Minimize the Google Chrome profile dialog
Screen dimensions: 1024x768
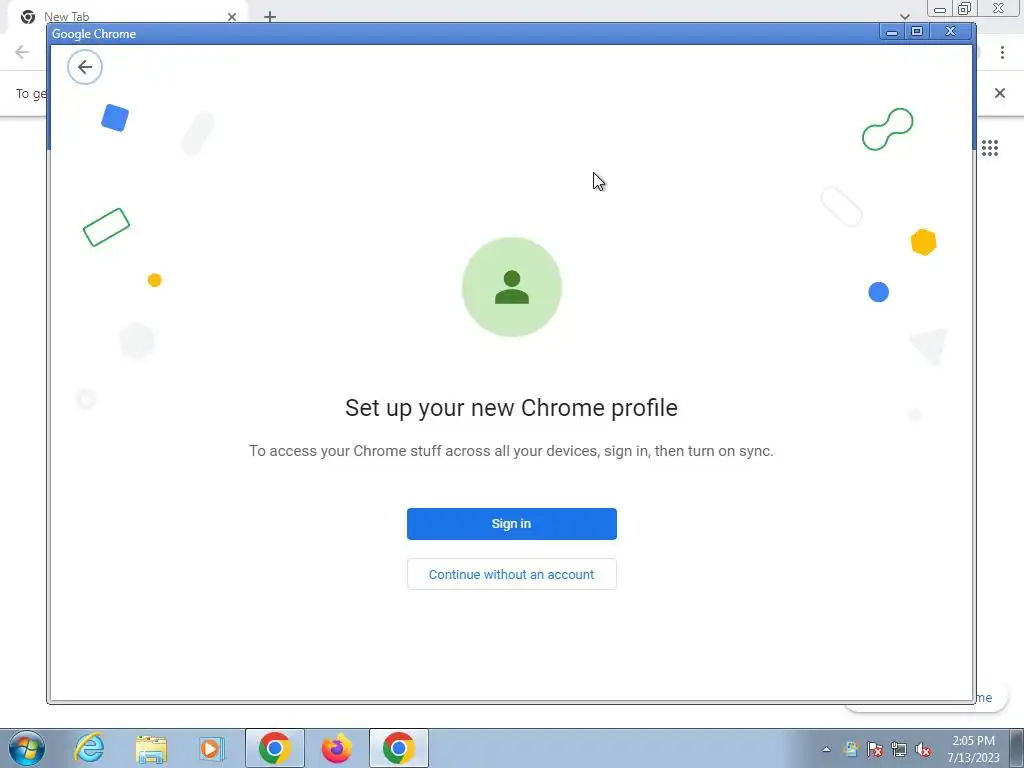coord(891,32)
